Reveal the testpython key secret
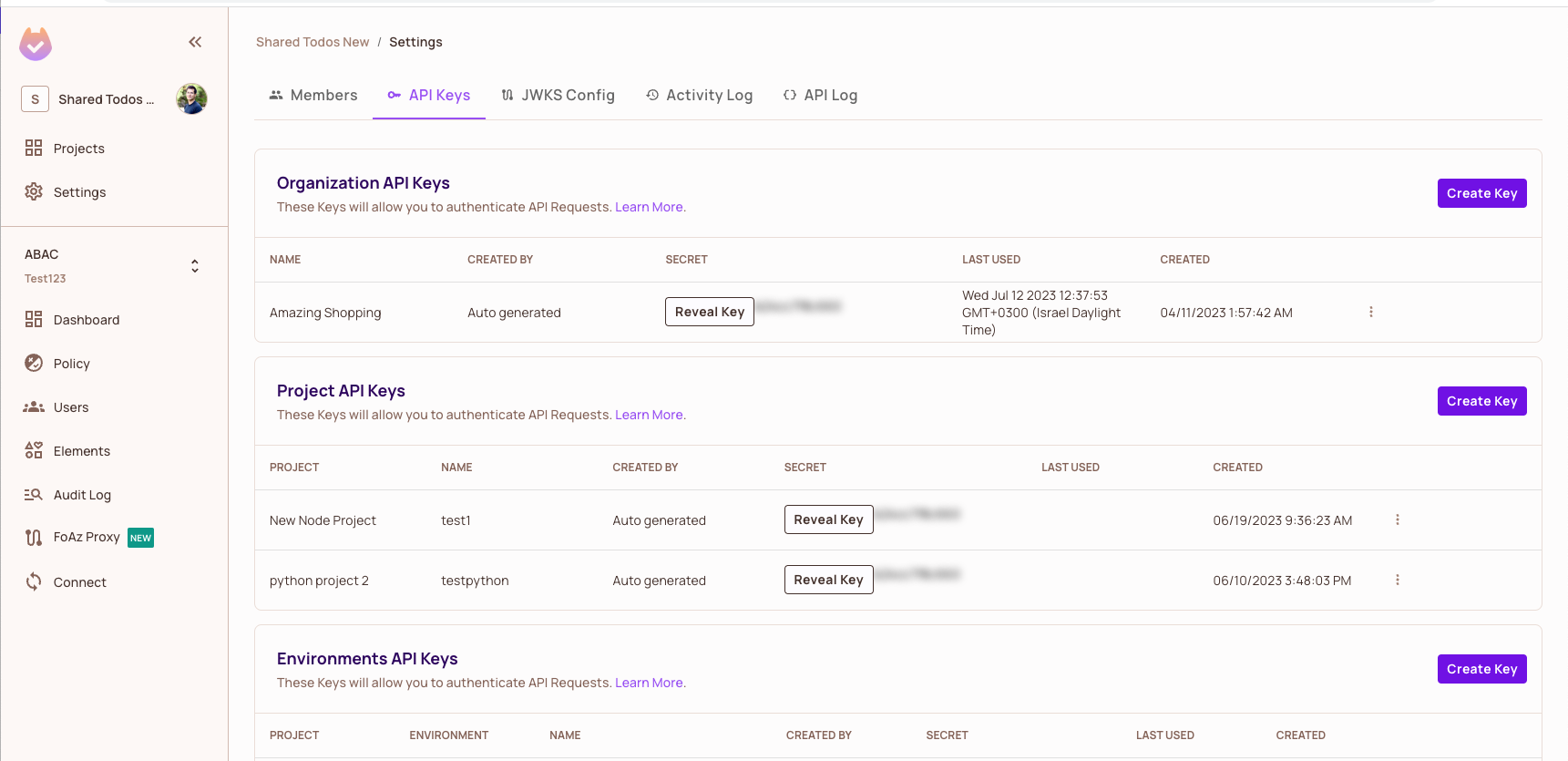The image size is (1568, 761). [829, 580]
